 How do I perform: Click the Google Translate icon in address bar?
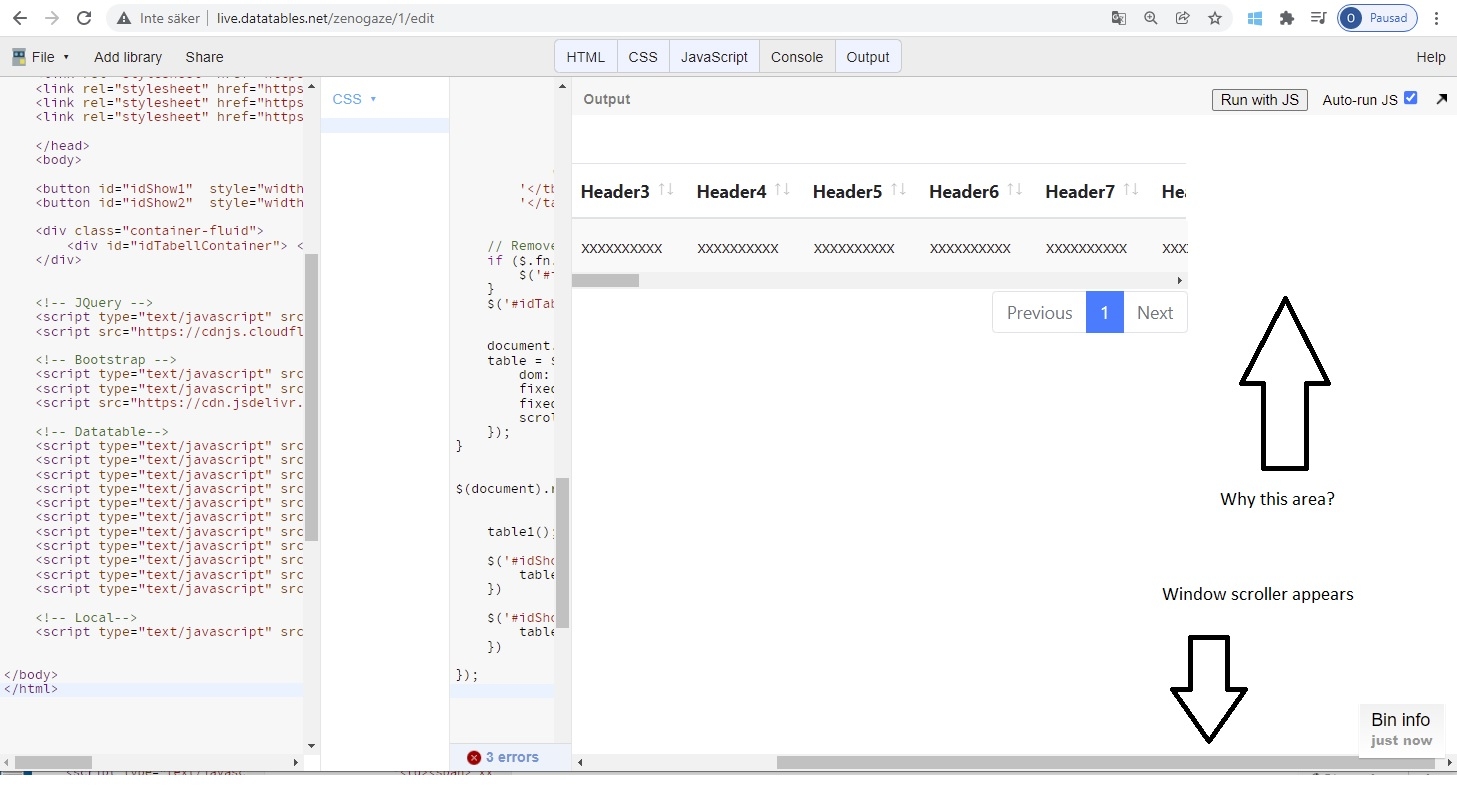click(1118, 18)
